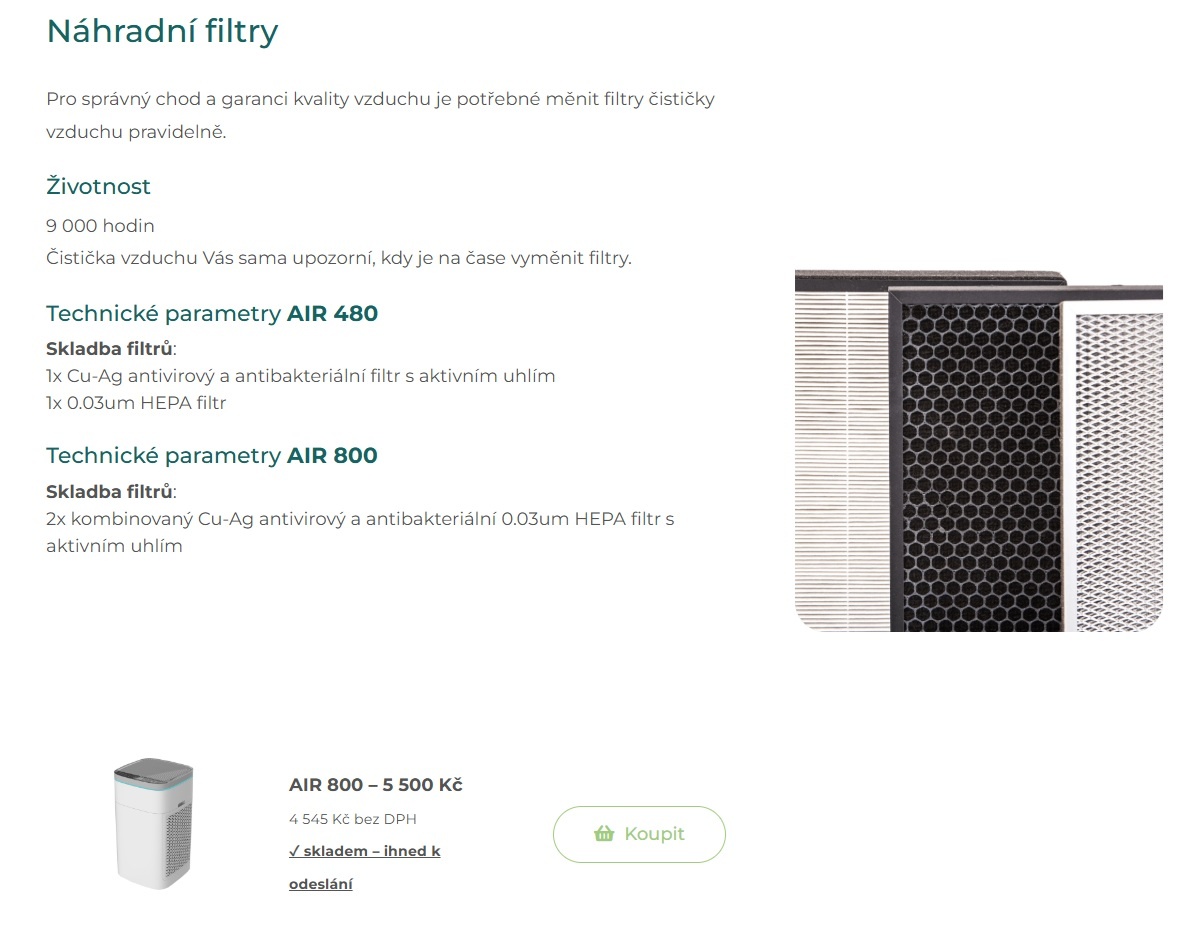Click the '1x Cu-Ag antivirový' filter line
The height and width of the screenshot is (940, 1192).
tap(300, 376)
